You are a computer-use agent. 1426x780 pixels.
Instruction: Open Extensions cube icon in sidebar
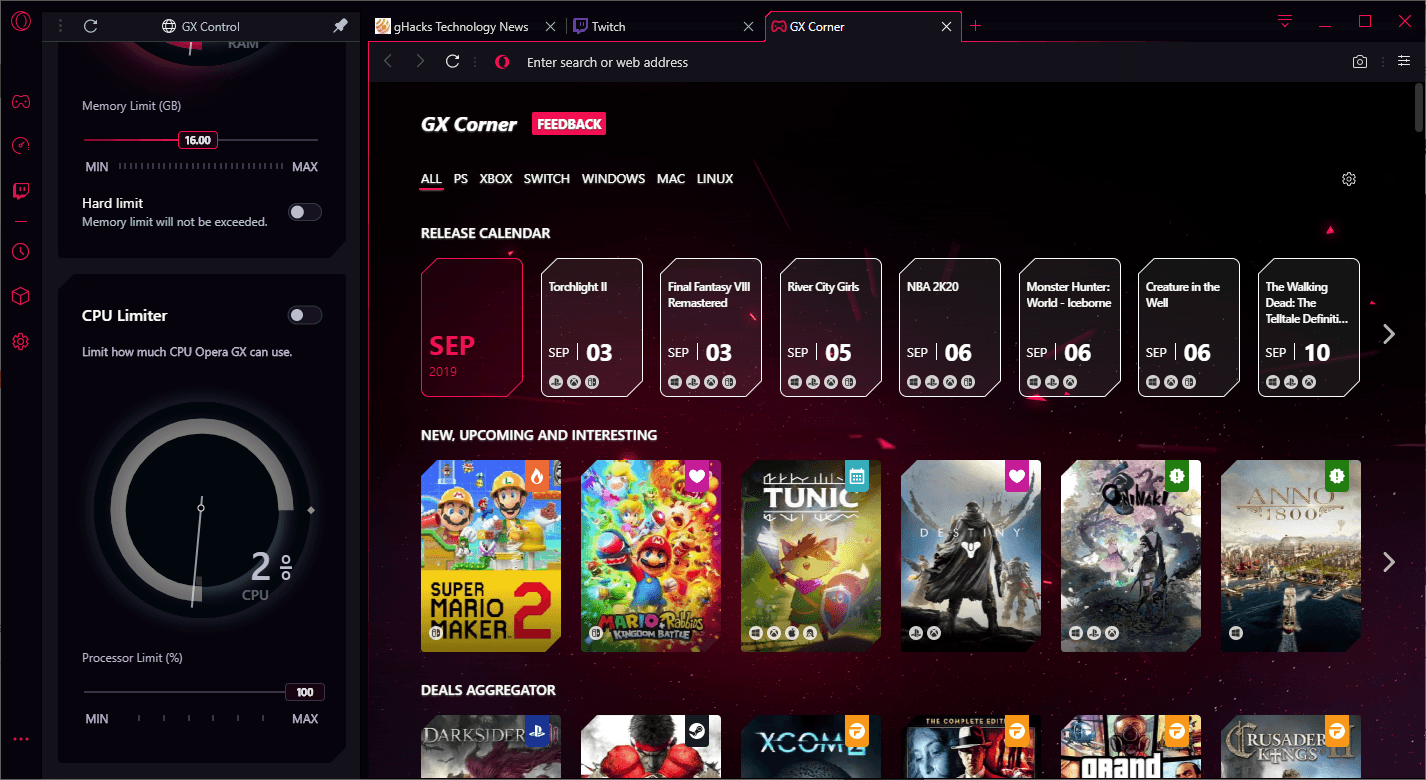(21, 296)
